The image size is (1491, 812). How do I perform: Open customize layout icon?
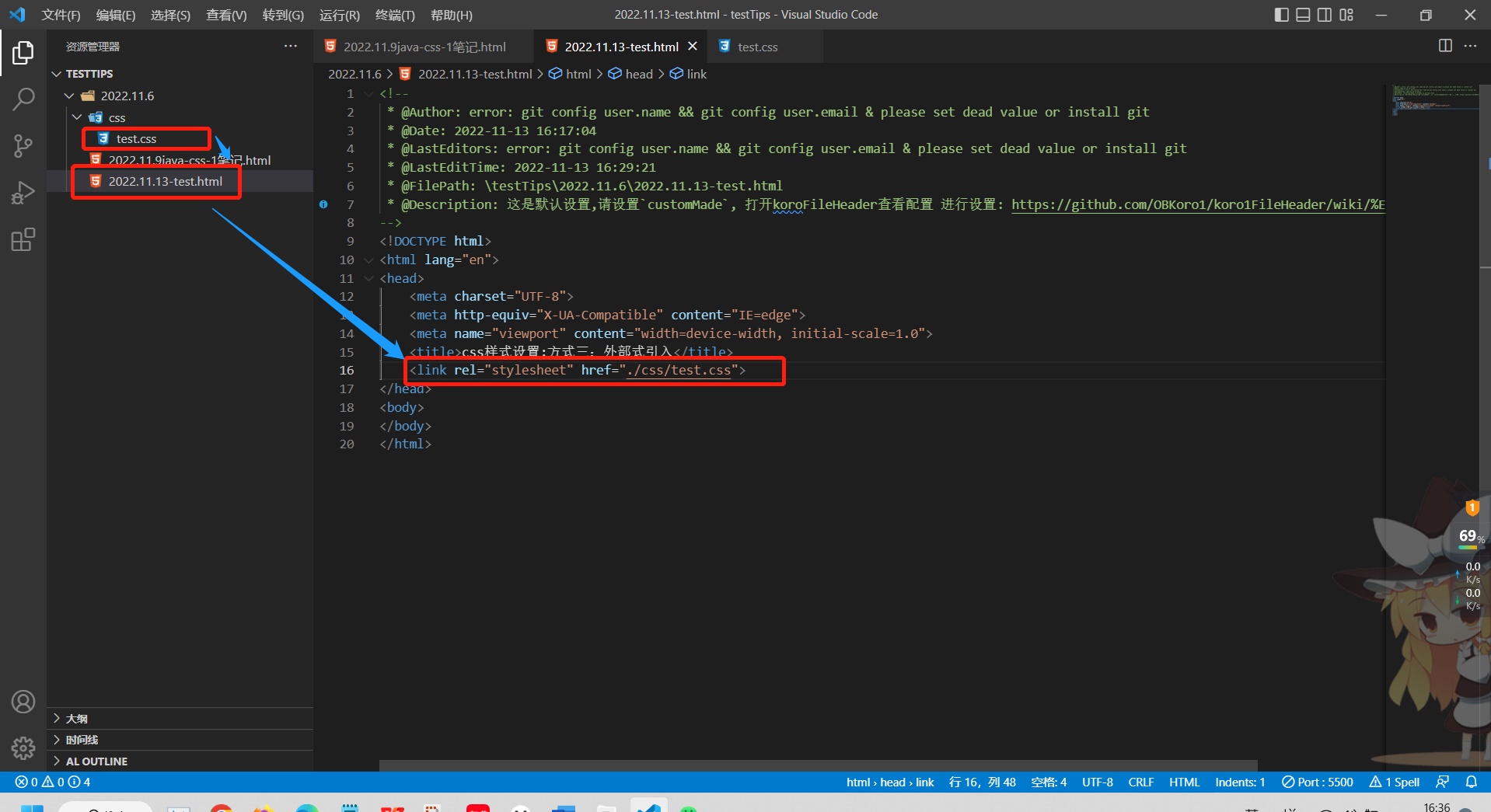(1346, 15)
